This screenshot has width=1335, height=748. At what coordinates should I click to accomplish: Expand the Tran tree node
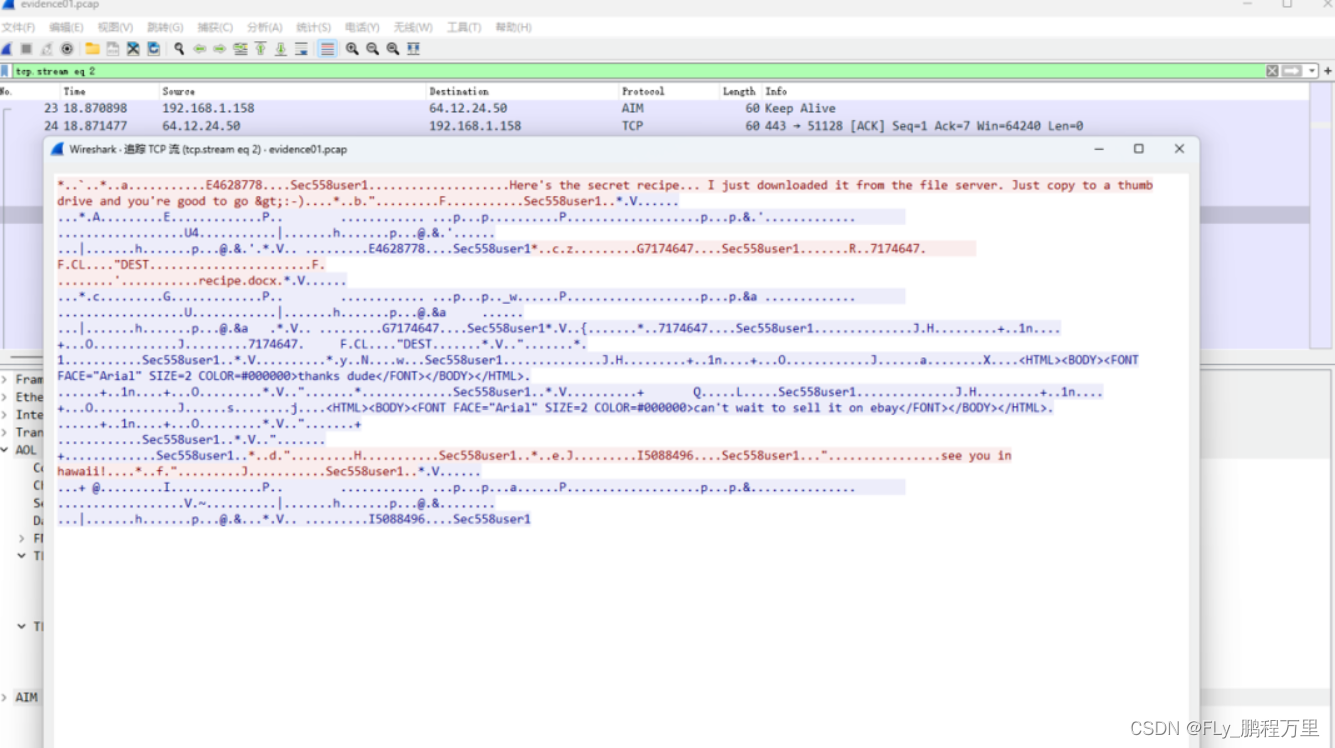(5, 432)
